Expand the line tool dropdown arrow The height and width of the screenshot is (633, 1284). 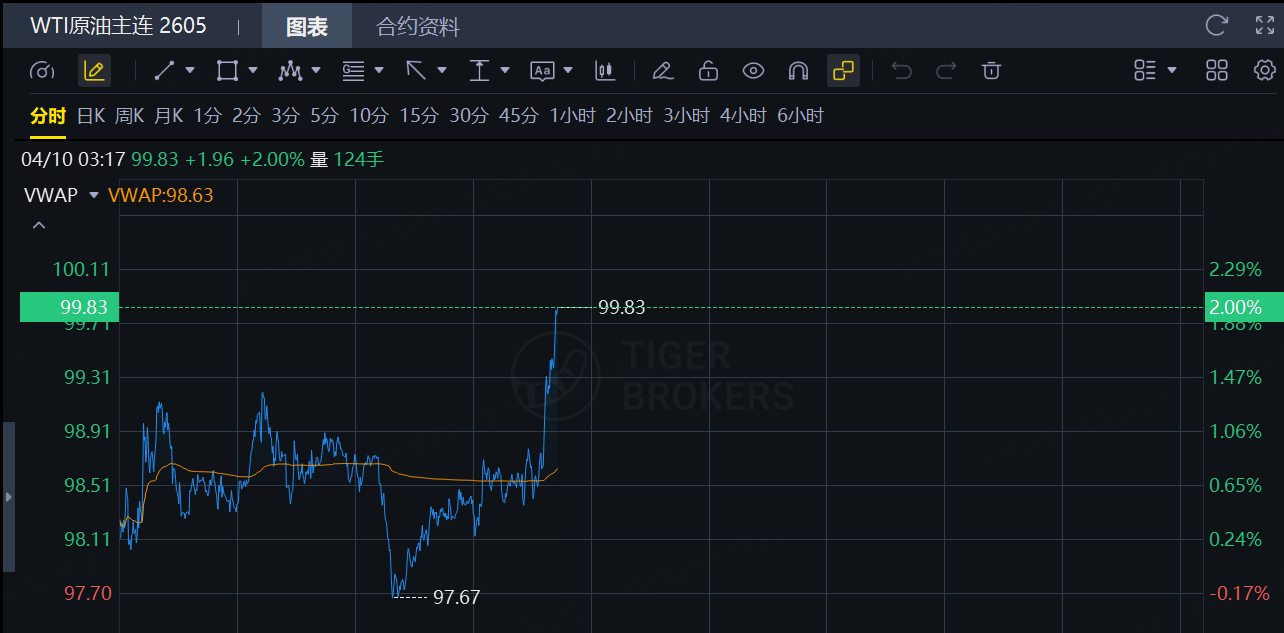[190, 71]
